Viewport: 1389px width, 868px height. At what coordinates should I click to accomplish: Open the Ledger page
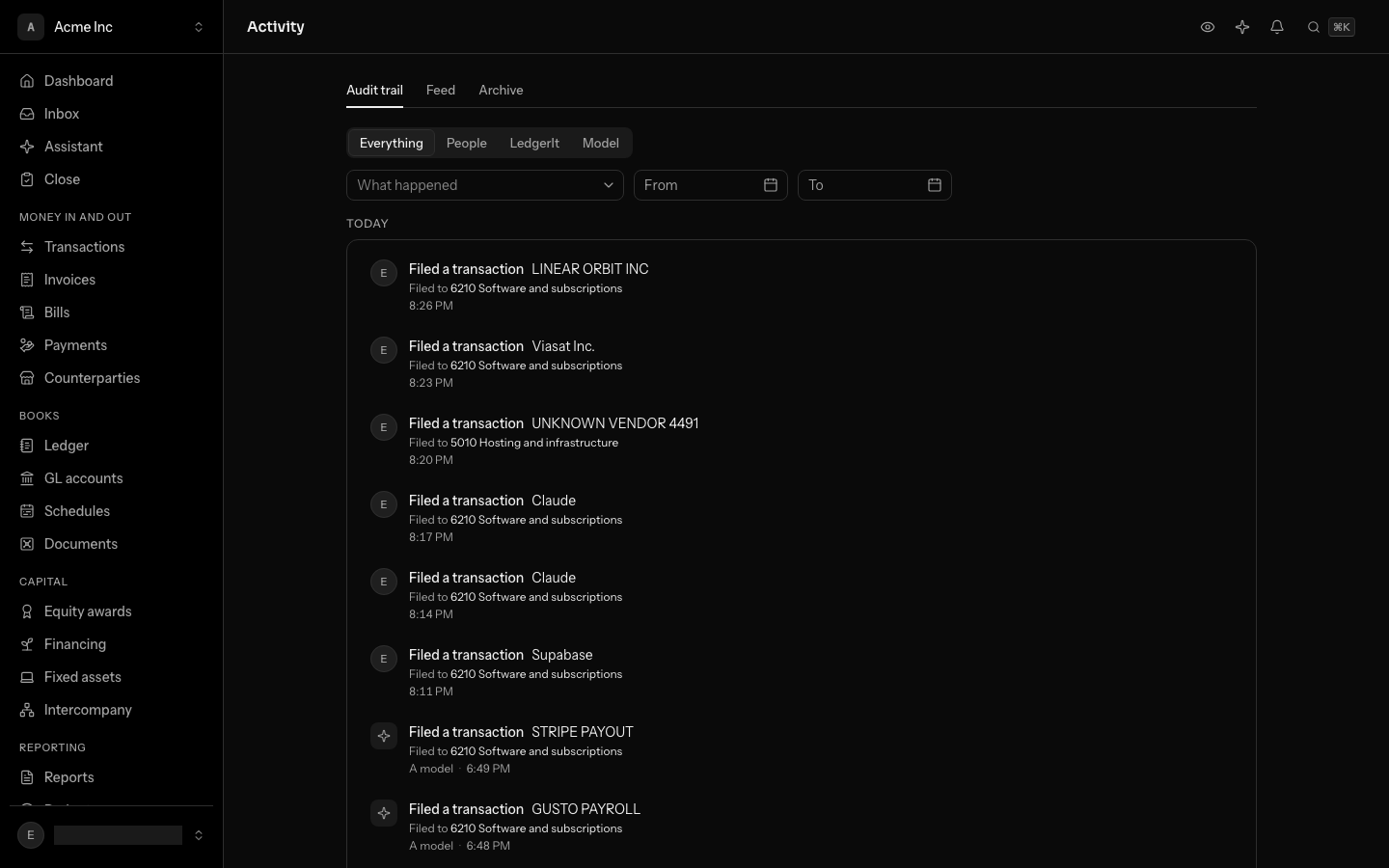tap(111, 446)
